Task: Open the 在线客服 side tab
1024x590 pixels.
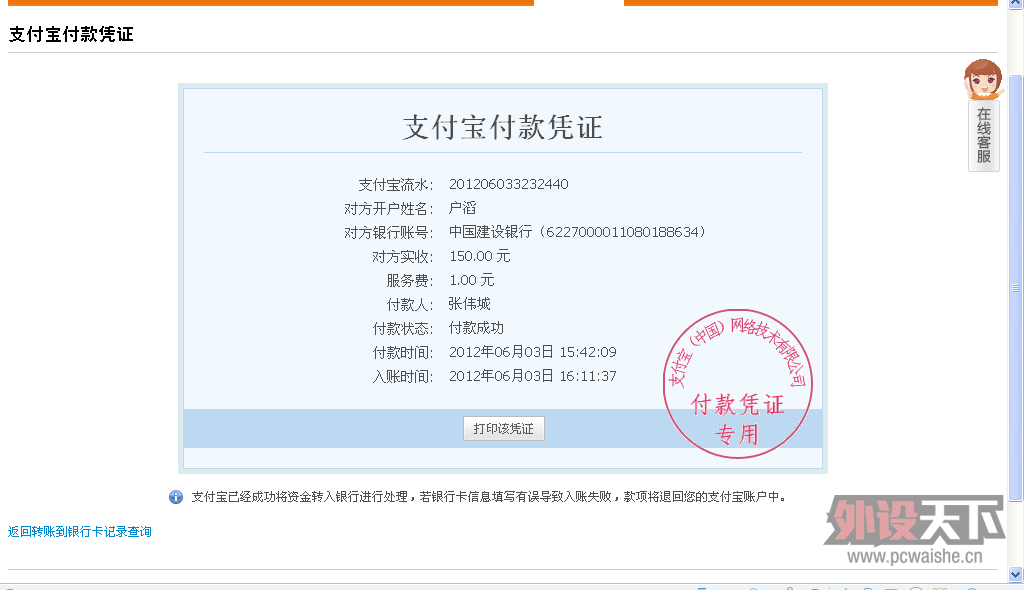Action: tap(984, 135)
